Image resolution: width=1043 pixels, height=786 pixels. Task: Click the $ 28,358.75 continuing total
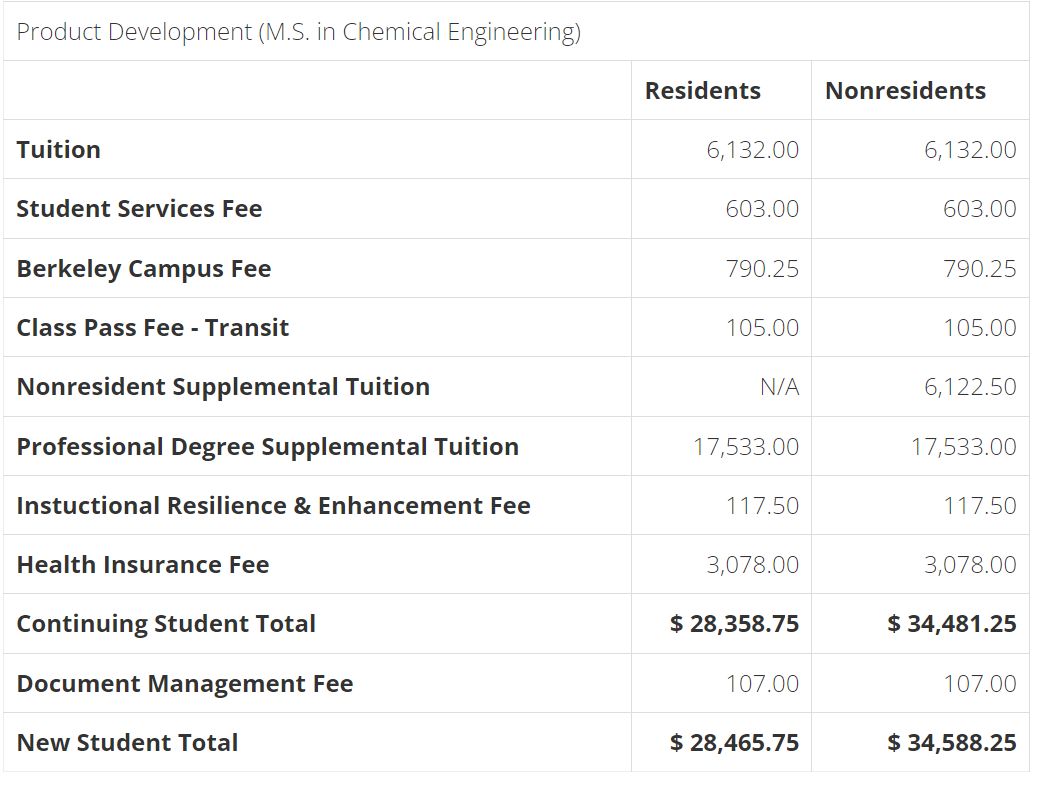click(x=735, y=624)
